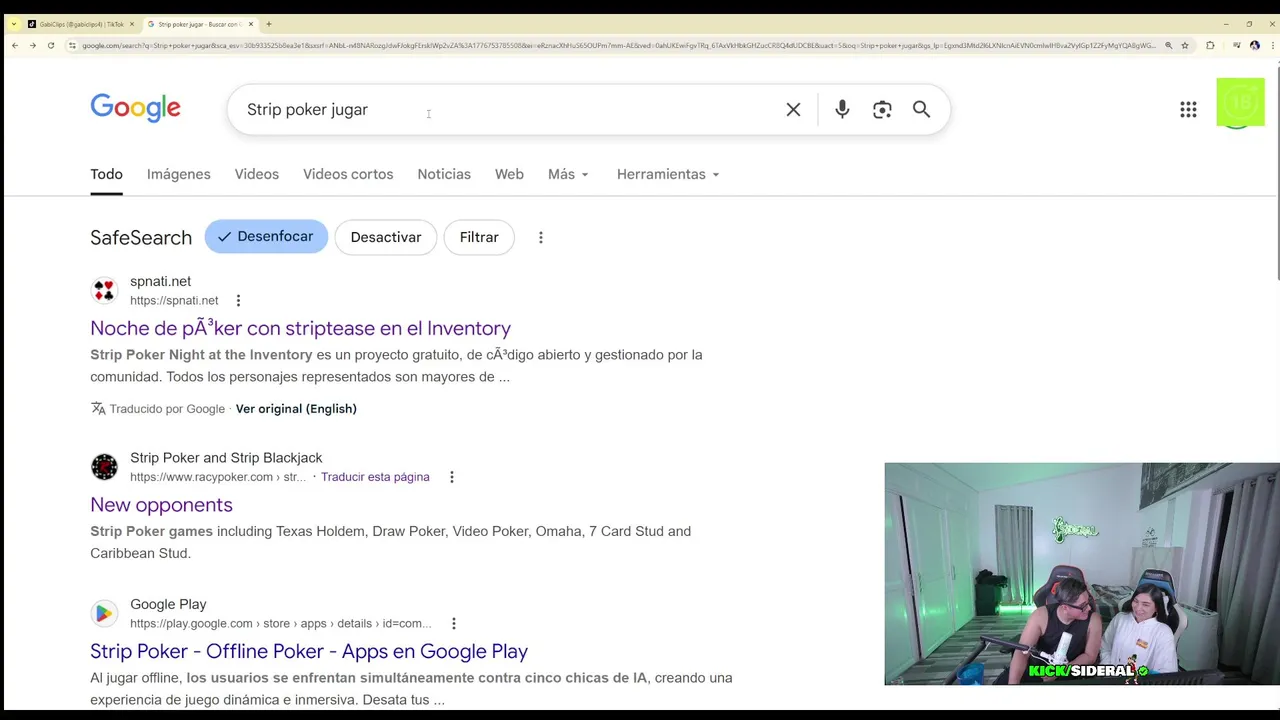The width and height of the screenshot is (1280, 720).
Task: Click 'Traducir esta página' link
Action: click(x=375, y=477)
